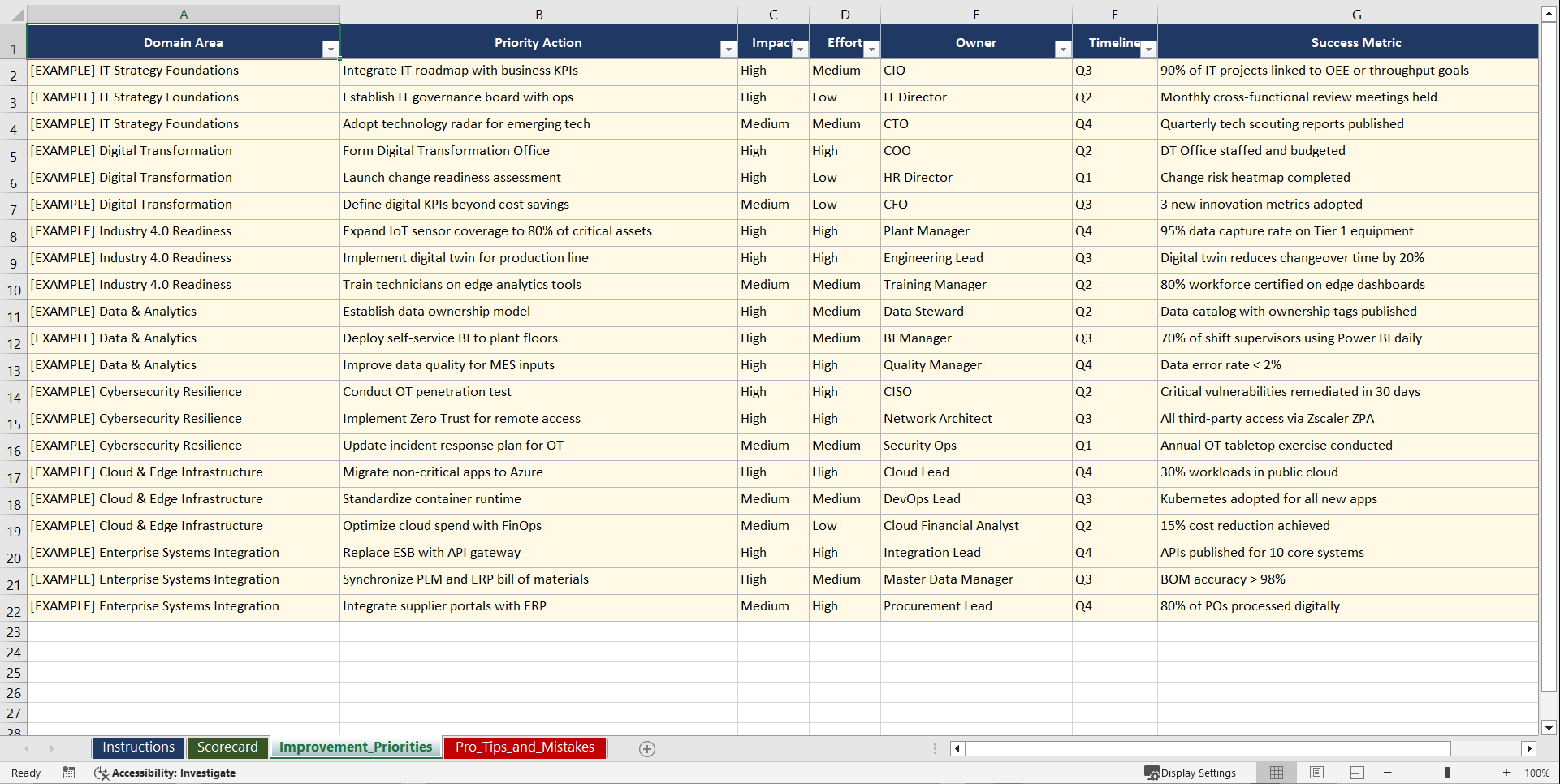Select row 5 by its row header
Image resolution: width=1560 pixels, height=784 pixels.
click(x=13, y=153)
